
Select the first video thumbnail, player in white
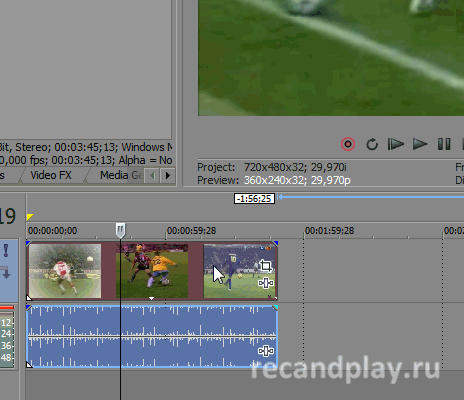pyautogui.click(x=65, y=271)
